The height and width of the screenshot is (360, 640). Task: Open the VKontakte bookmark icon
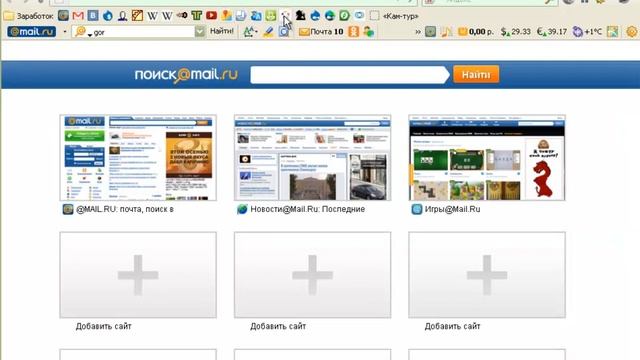[93, 16]
